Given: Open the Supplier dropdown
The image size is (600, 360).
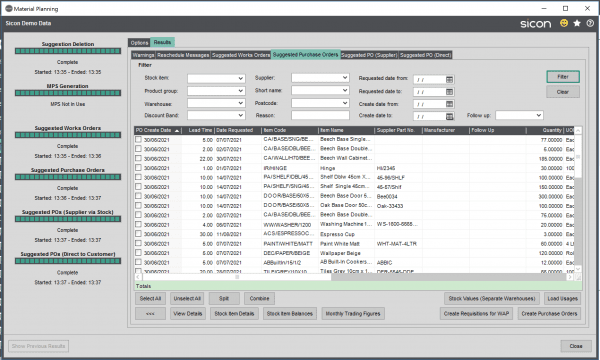Looking at the screenshot, I should 345,78.
